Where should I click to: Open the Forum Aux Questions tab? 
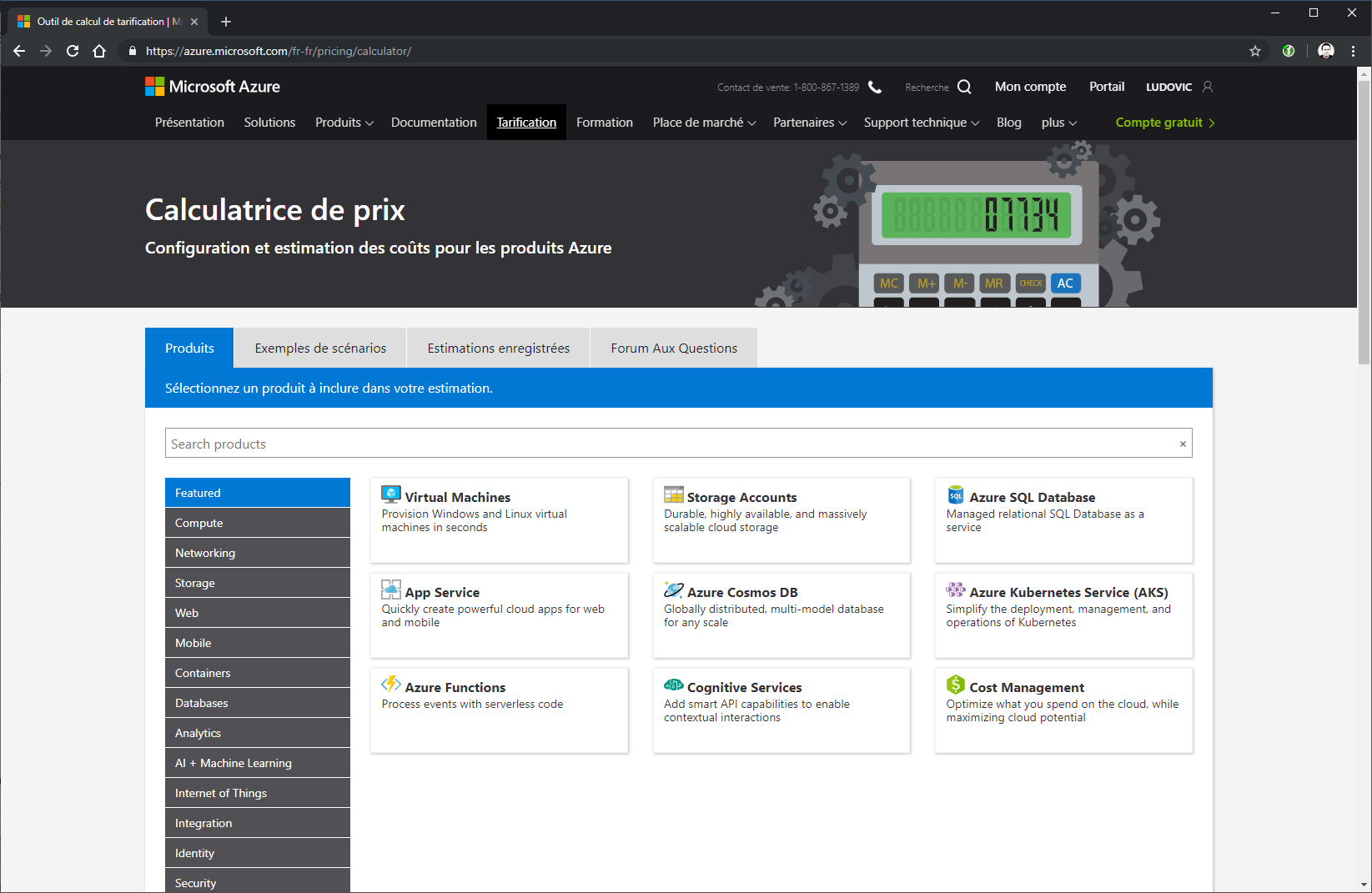674,348
